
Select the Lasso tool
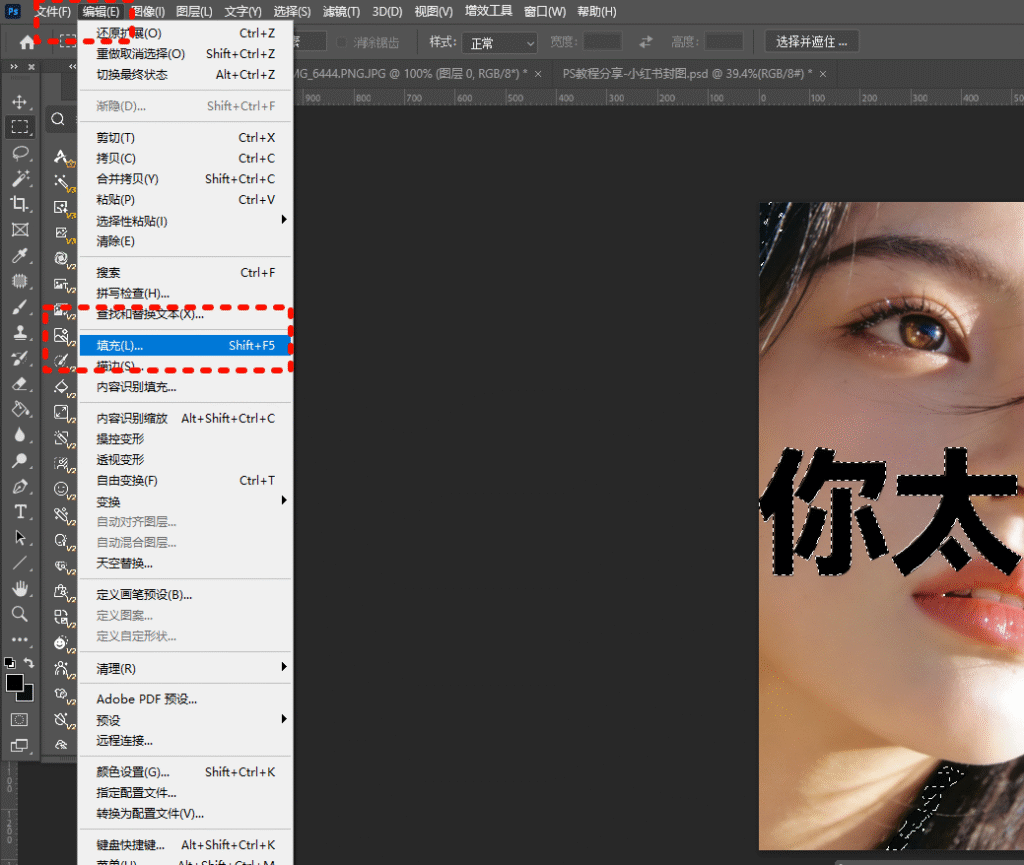[18, 153]
